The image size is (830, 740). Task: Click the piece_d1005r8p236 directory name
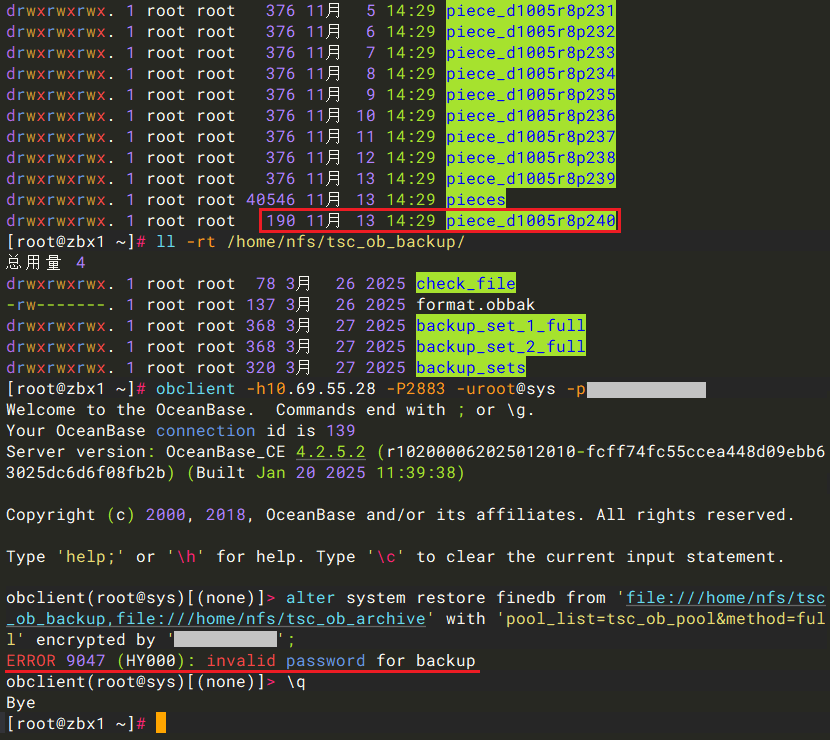[x=530, y=116]
